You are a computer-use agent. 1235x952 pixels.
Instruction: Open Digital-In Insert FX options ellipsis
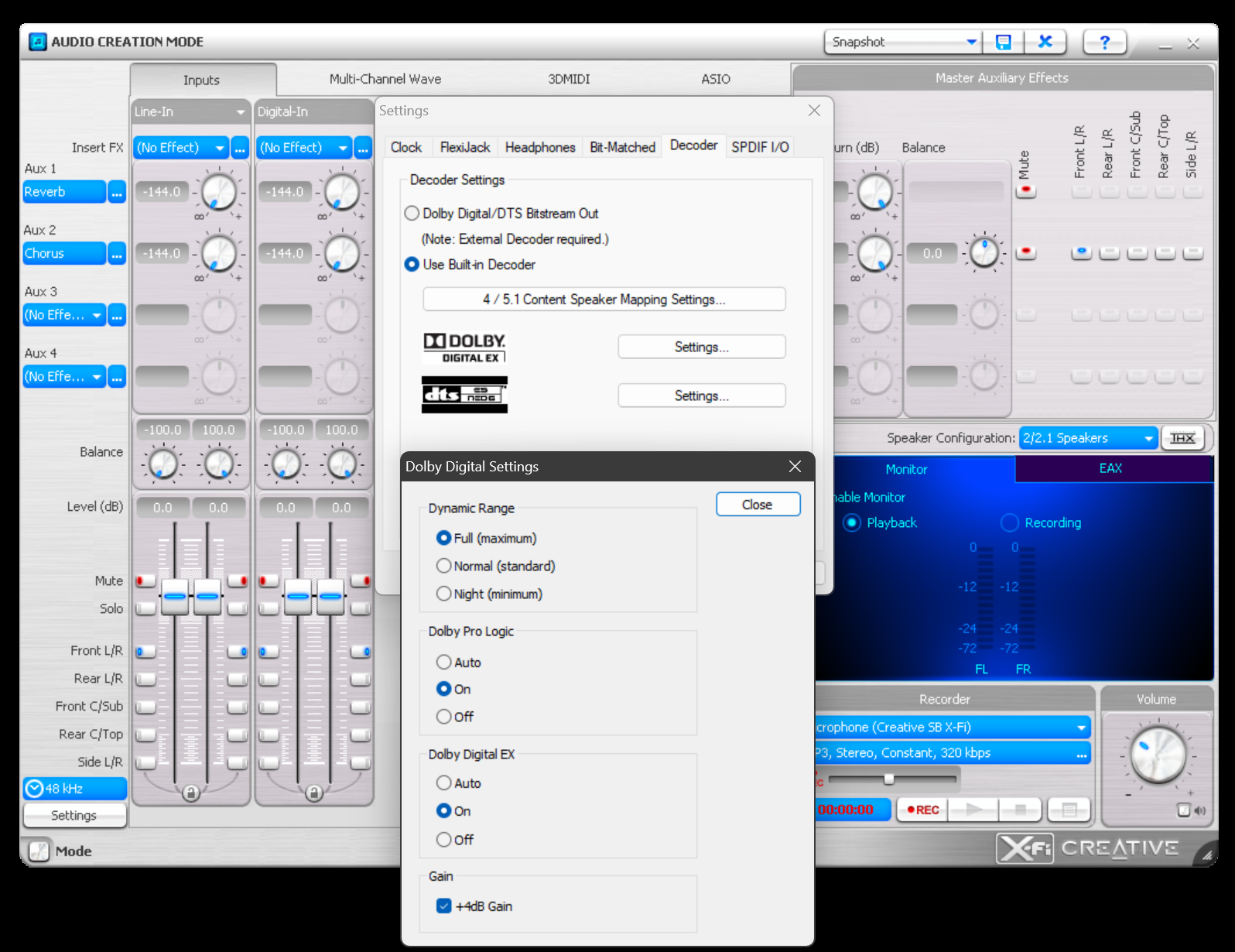coord(363,148)
